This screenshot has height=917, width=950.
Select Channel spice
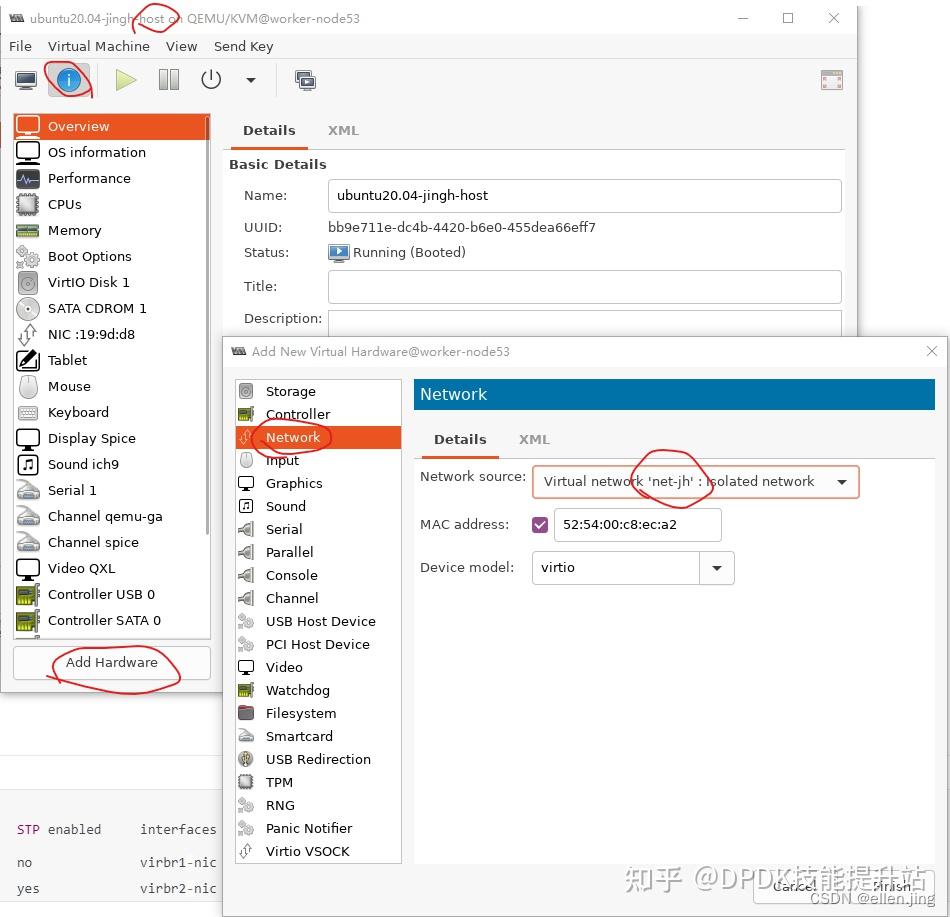(x=110, y=543)
